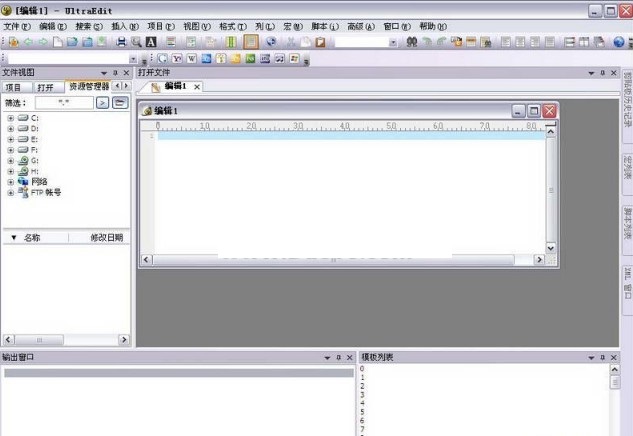Open the second toolbar combo box dropdown arrow
The image size is (633, 436).
pos(133,59)
